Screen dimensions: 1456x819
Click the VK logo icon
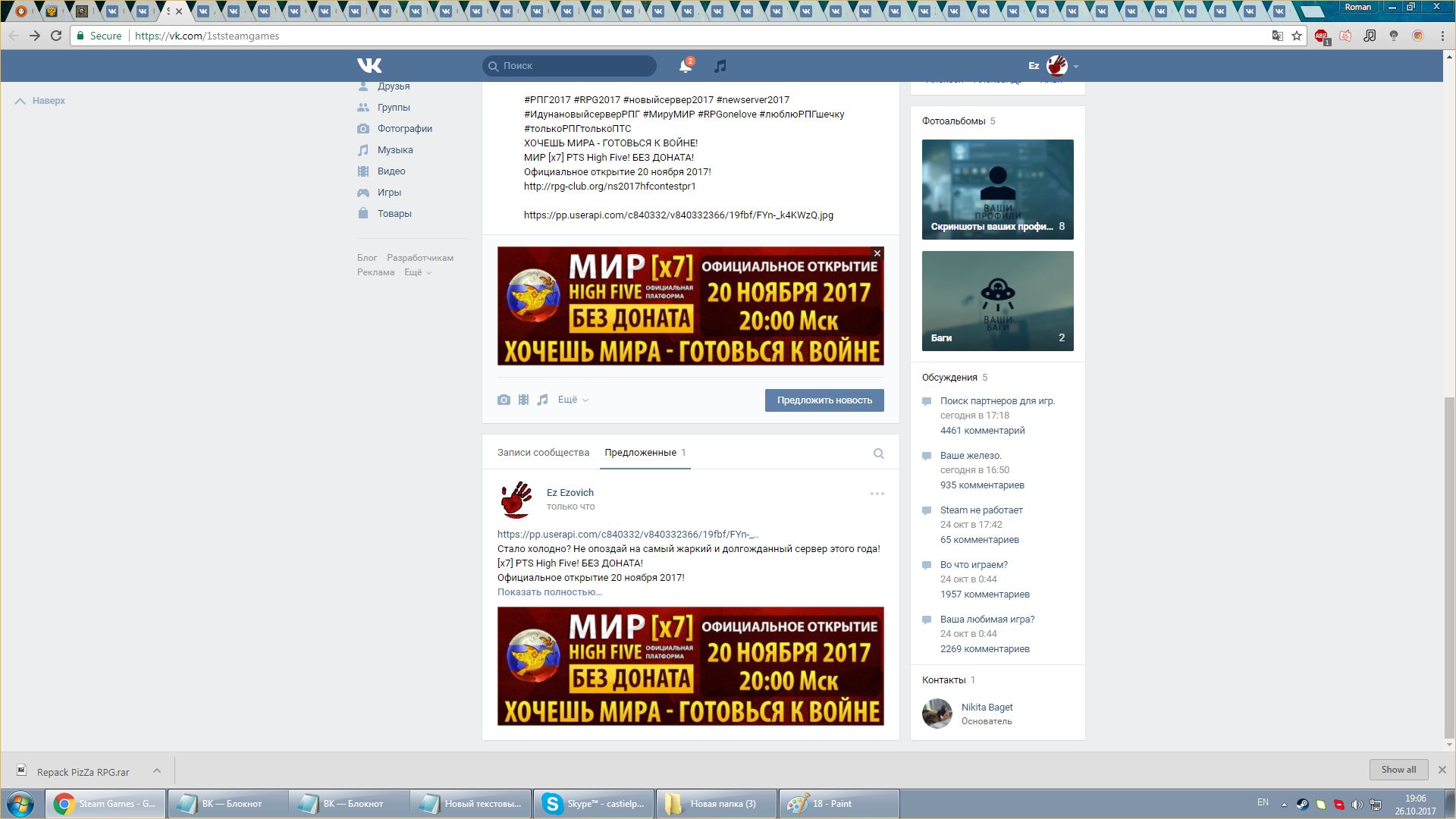tap(369, 66)
